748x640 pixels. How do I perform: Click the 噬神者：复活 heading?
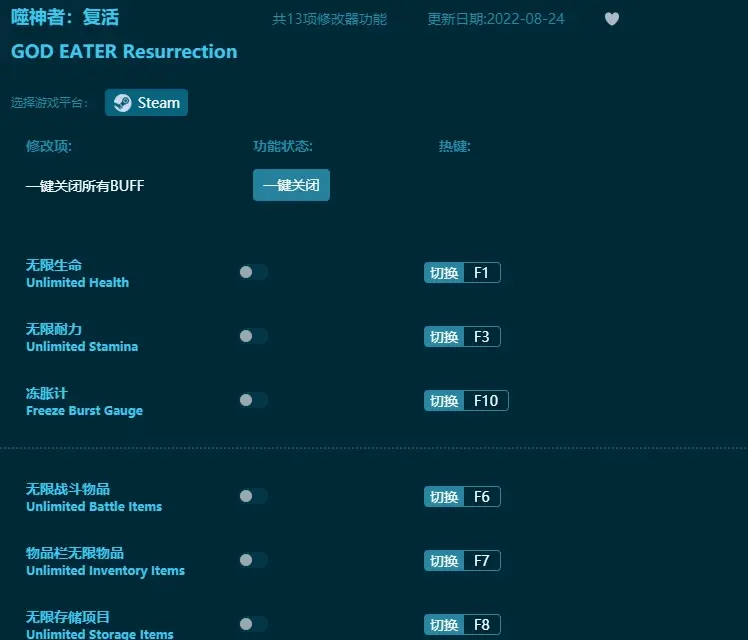tap(65, 18)
